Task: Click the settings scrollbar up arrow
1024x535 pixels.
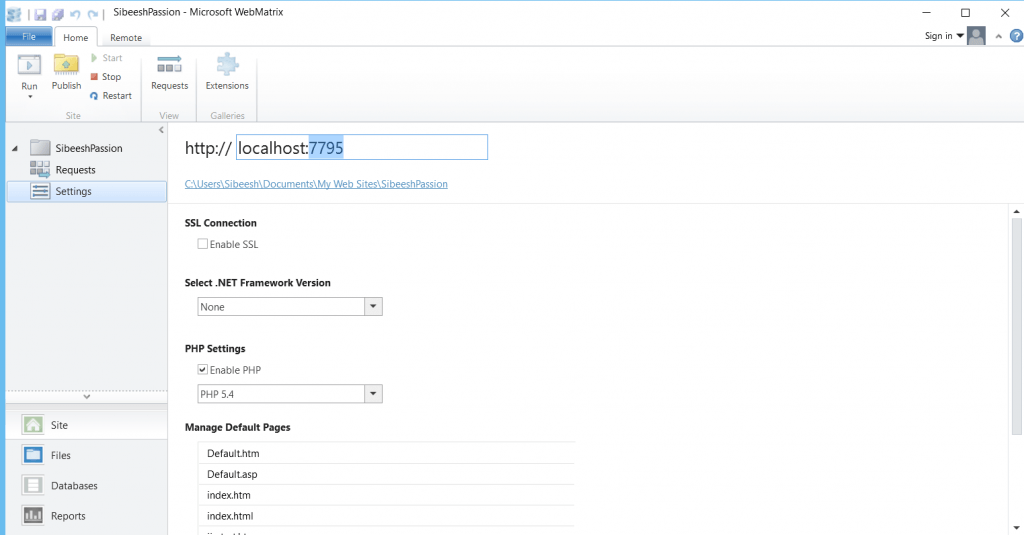Action: (1016, 212)
